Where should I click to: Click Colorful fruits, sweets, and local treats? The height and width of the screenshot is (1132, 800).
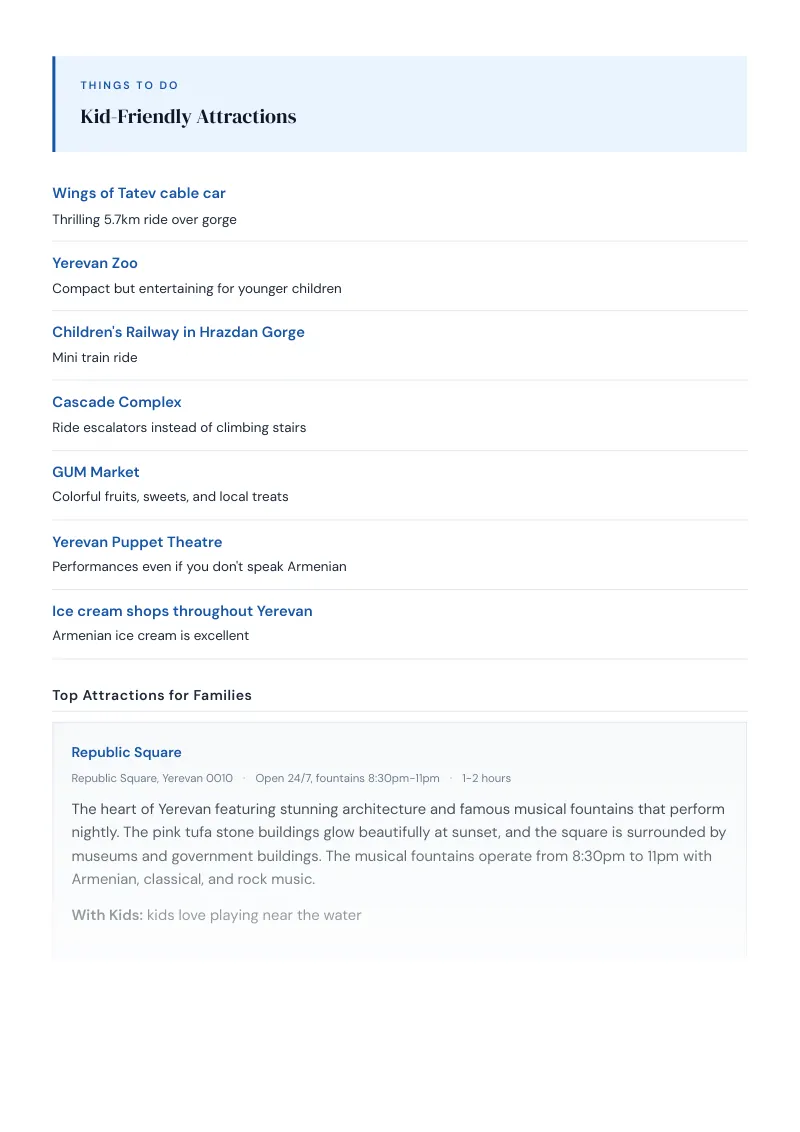[170, 497]
